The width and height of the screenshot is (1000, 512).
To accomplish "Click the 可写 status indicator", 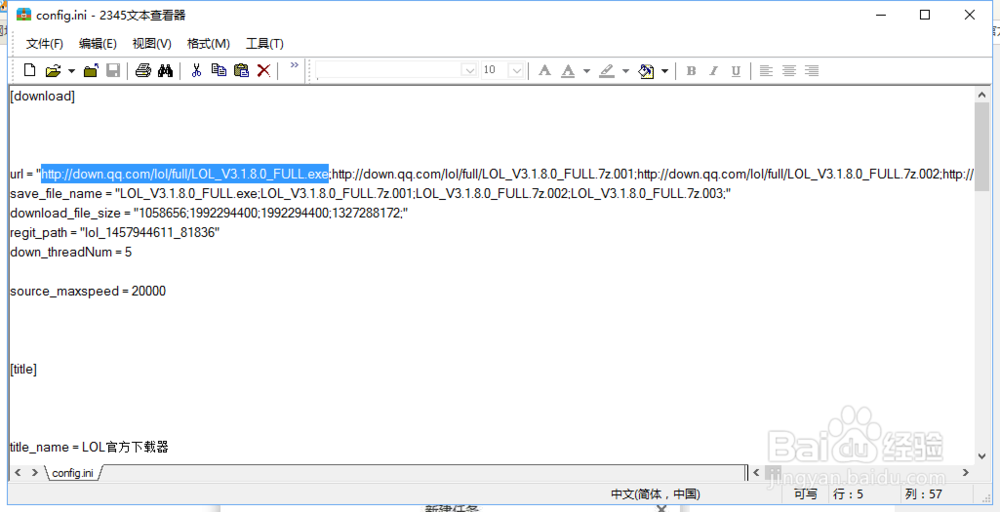I will click(805, 494).
